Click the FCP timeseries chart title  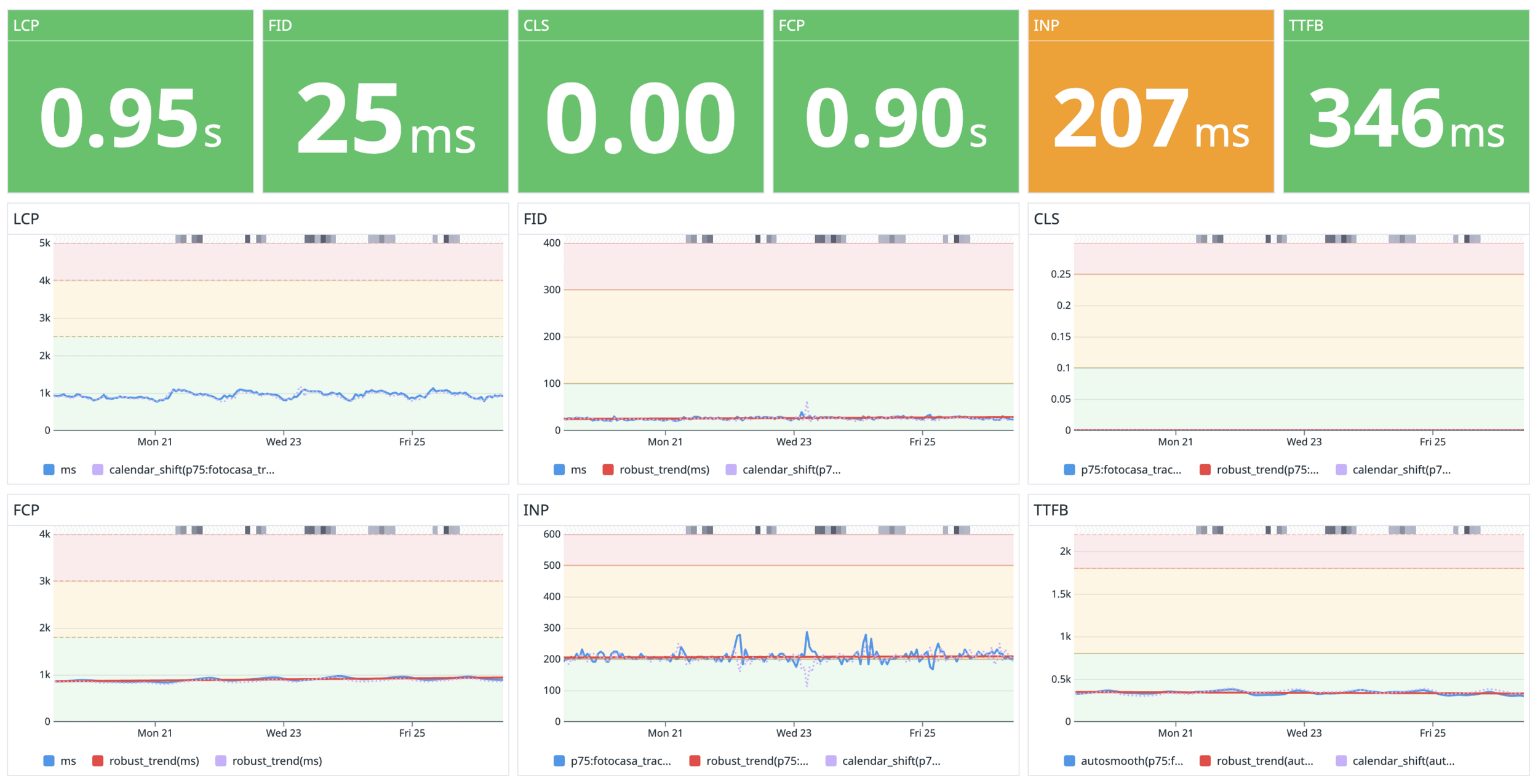[26, 510]
